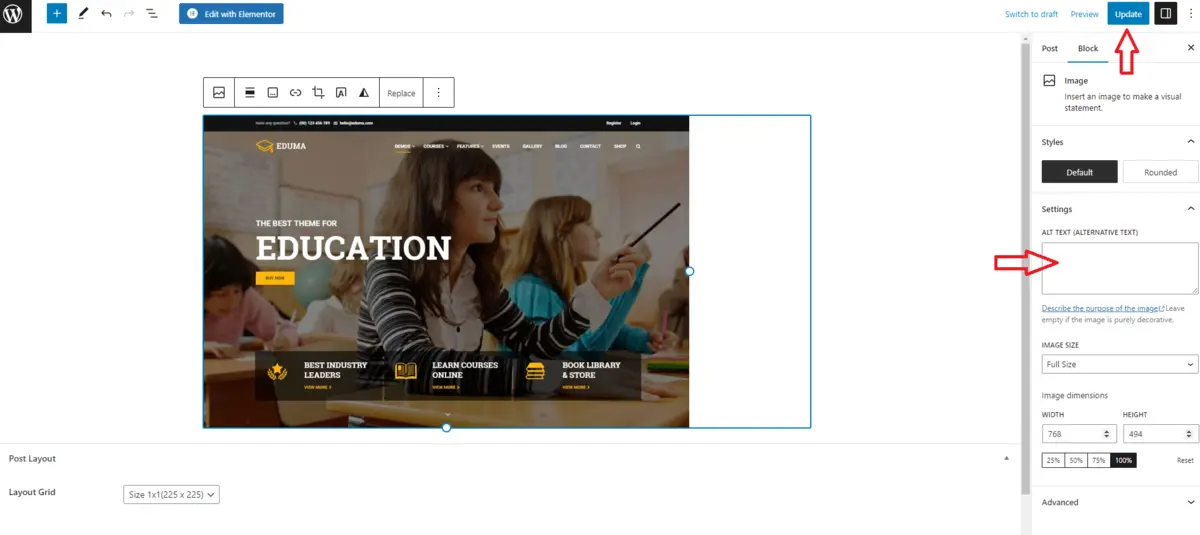The width and height of the screenshot is (1200, 535).
Task: Add text over image icon
Action: coord(341,93)
